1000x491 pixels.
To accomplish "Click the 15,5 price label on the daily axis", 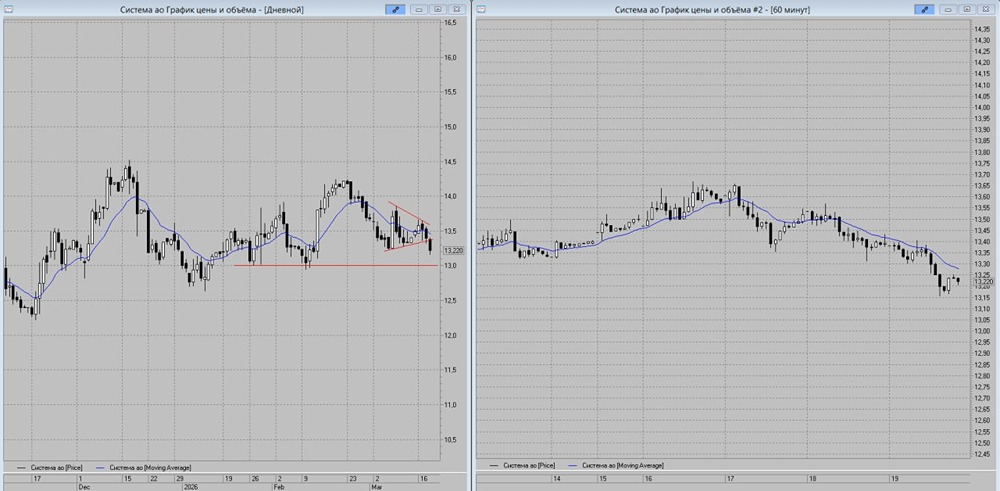I will (x=450, y=92).
